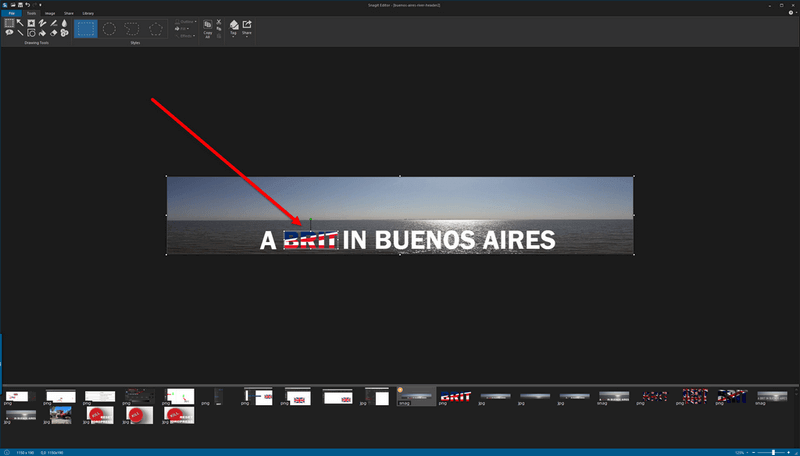This screenshot has width=800, height=456.
Task: Click the Save quick access icon
Action: [20, 5]
